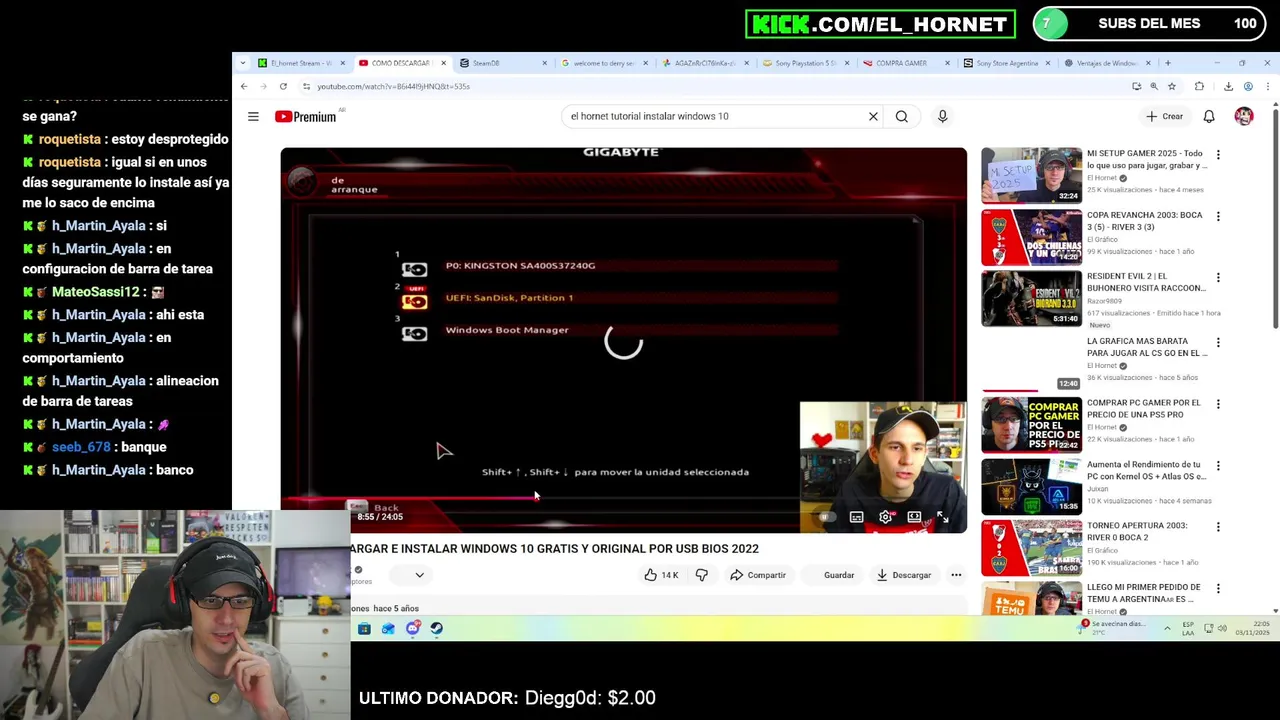This screenshot has width=1280, height=720.
Task: Bookmark this page with the star
Action: click(x=1172, y=87)
